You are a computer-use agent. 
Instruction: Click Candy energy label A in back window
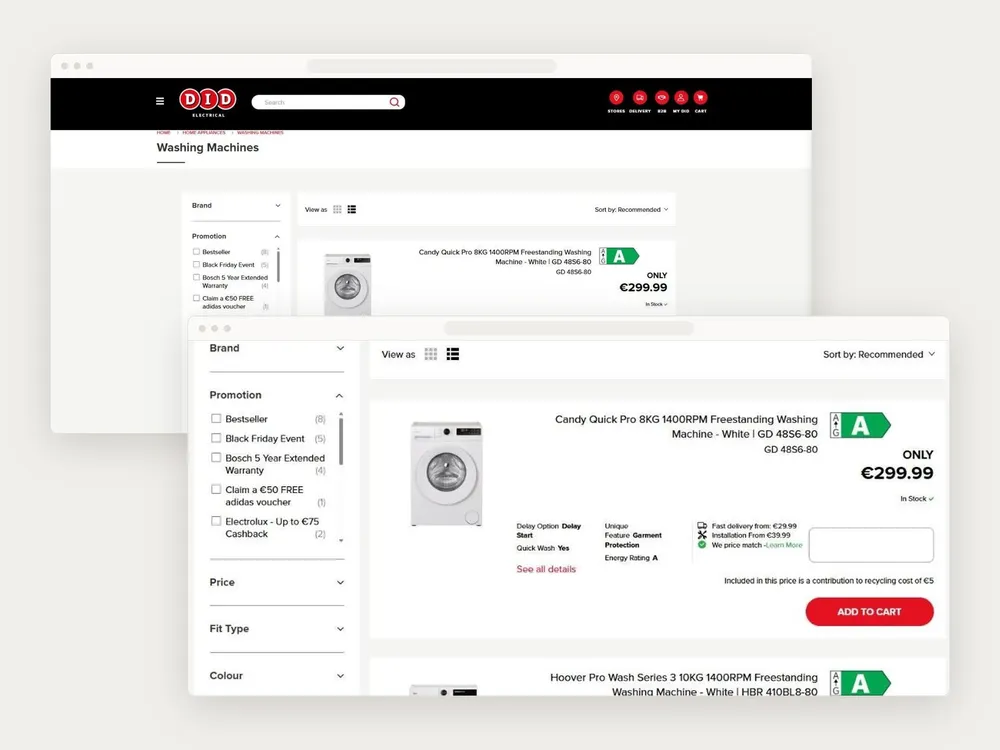pyautogui.click(x=619, y=256)
